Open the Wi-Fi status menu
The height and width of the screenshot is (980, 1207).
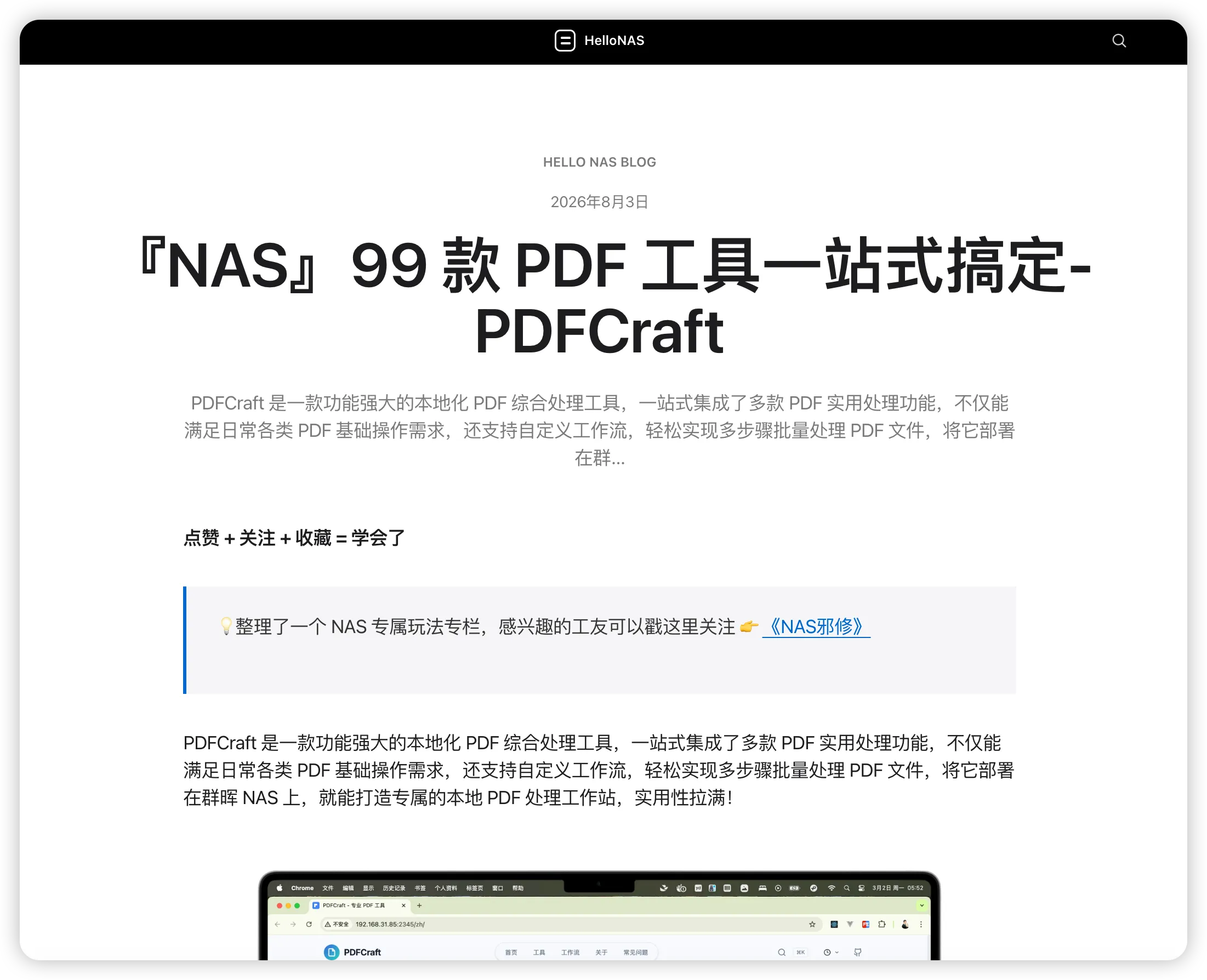831,888
